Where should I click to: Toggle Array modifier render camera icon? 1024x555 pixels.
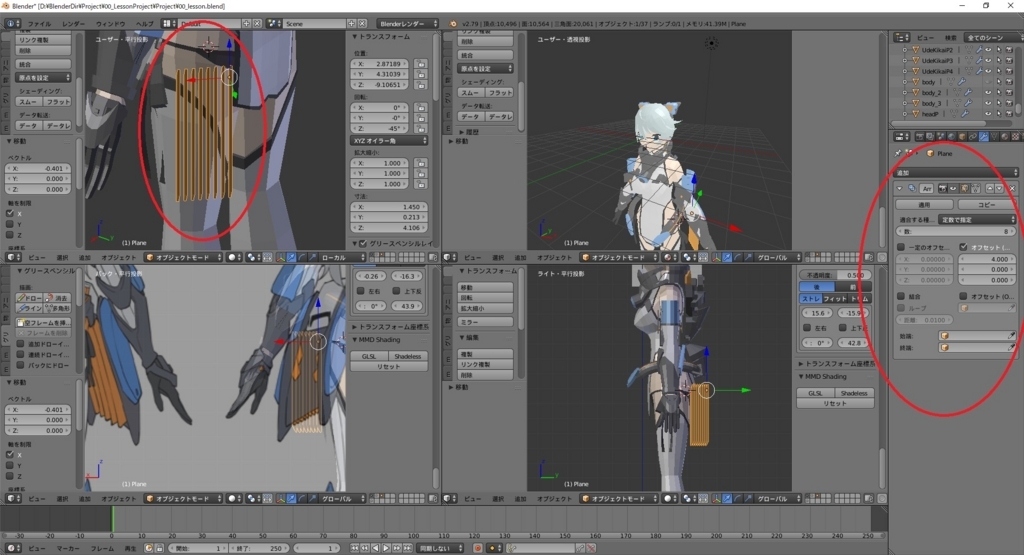942,188
